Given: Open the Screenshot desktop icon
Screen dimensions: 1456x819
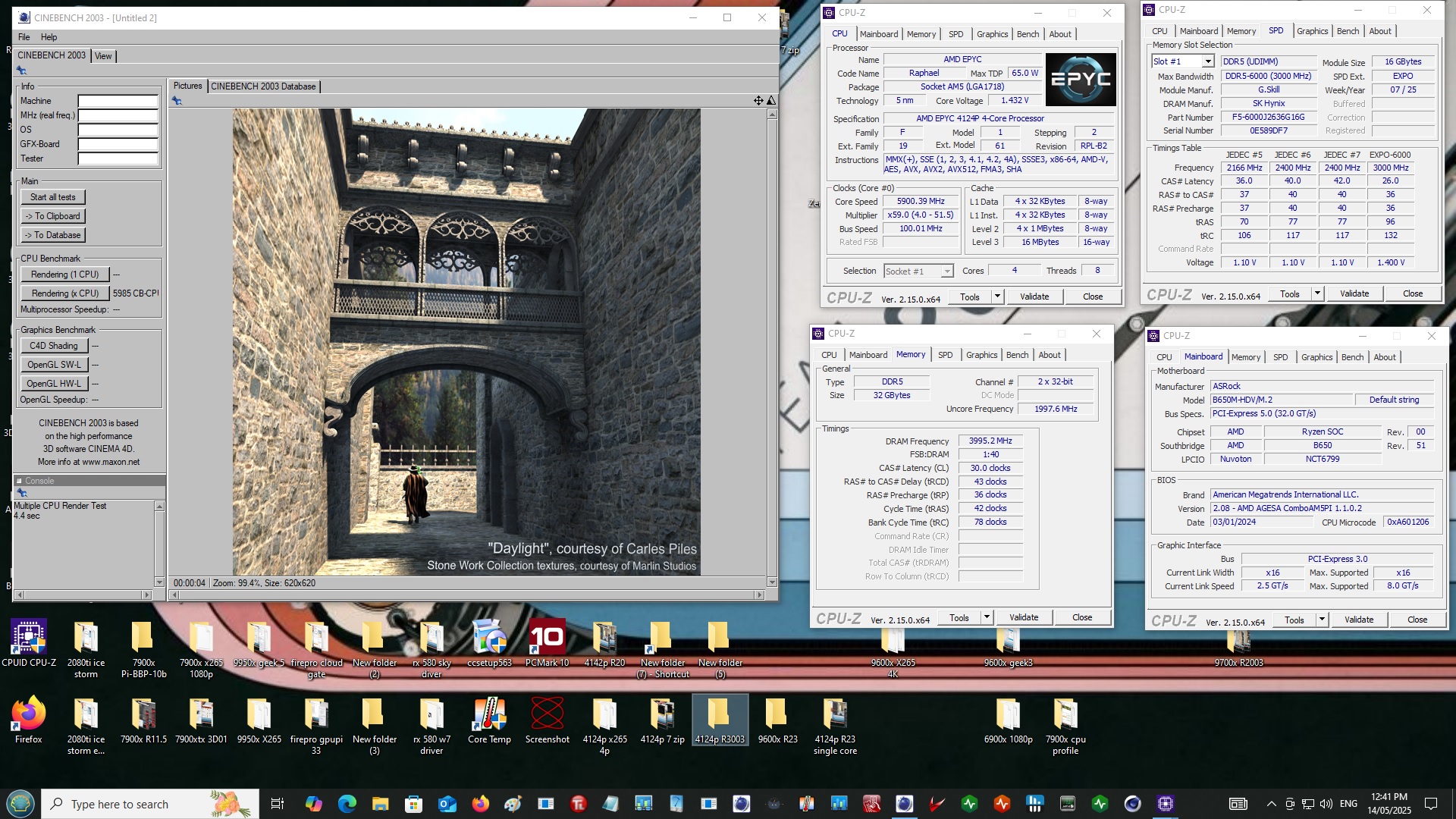Looking at the screenshot, I should coord(547,721).
